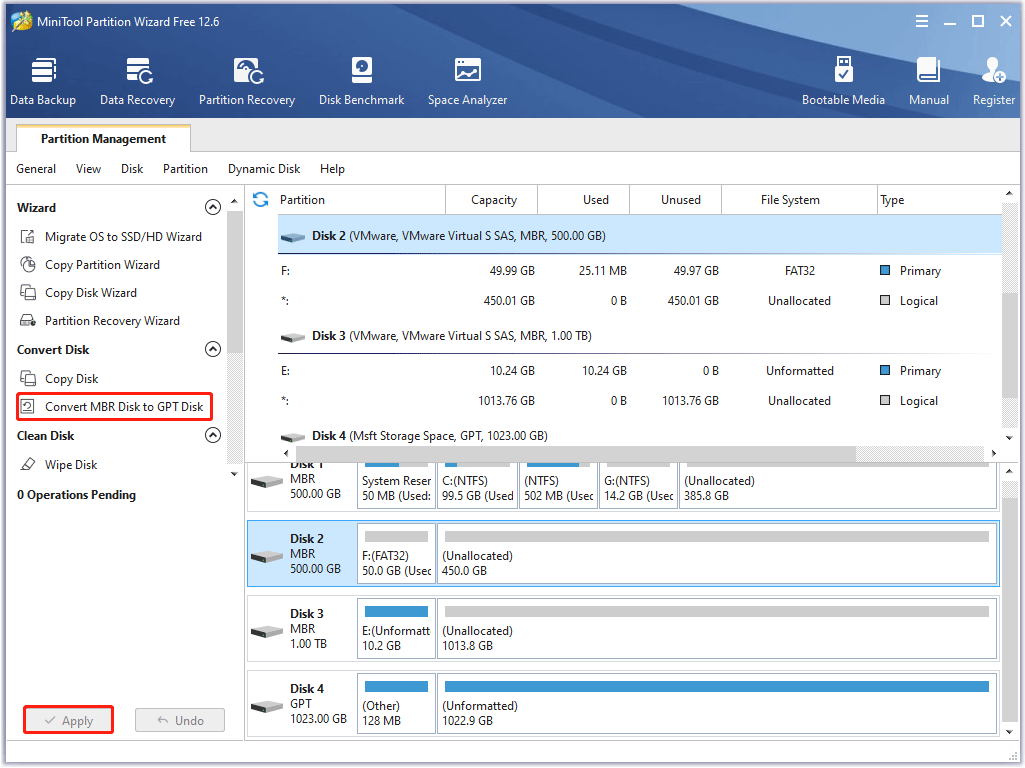Open the Partition menu
This screenshot has height=768, width=1025.
[185, 169]
